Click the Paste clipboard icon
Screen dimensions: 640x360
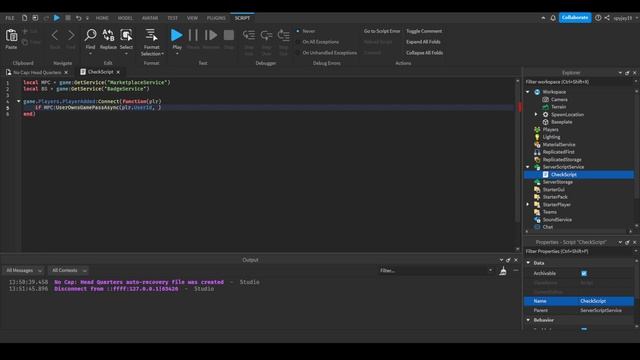tap(11, 36)
